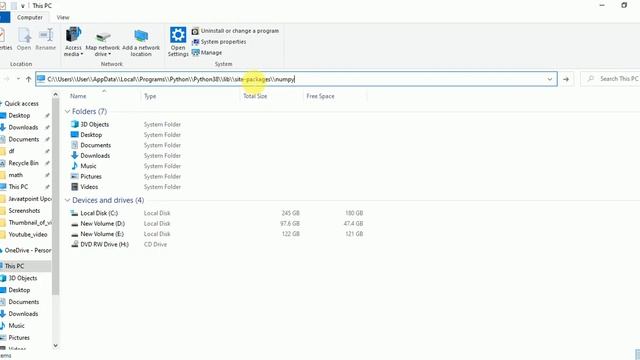Switch to the View ribbon tab

tap(63, 18)
